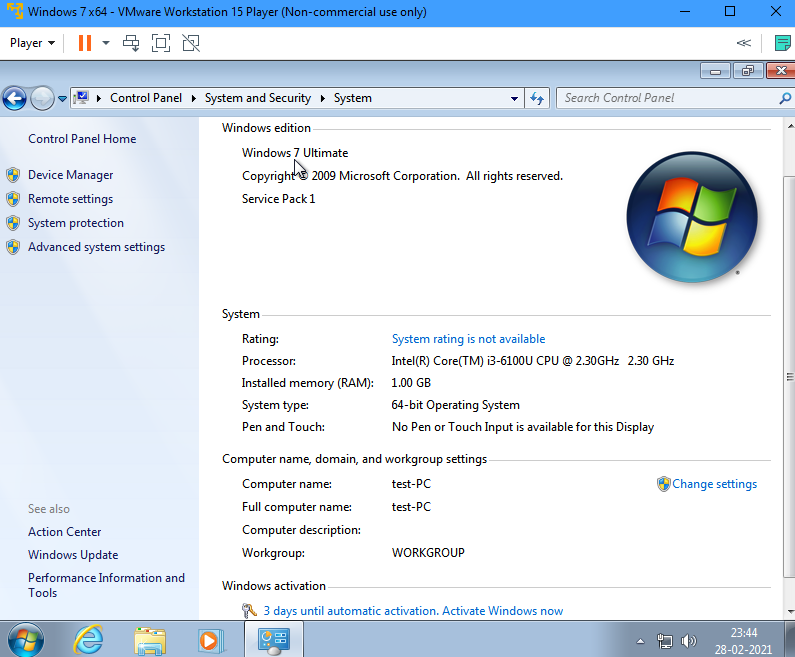Enter VMware full screen mode
The width and height of the screenshot is (795, 657).
pyautogui.click(x=161, y=43)
